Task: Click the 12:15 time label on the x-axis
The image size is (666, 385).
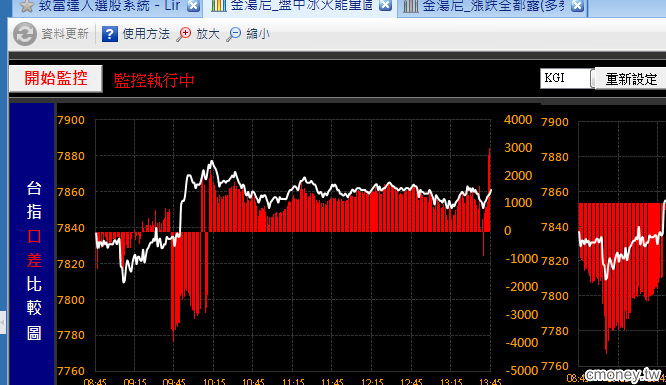Action: 372,382
